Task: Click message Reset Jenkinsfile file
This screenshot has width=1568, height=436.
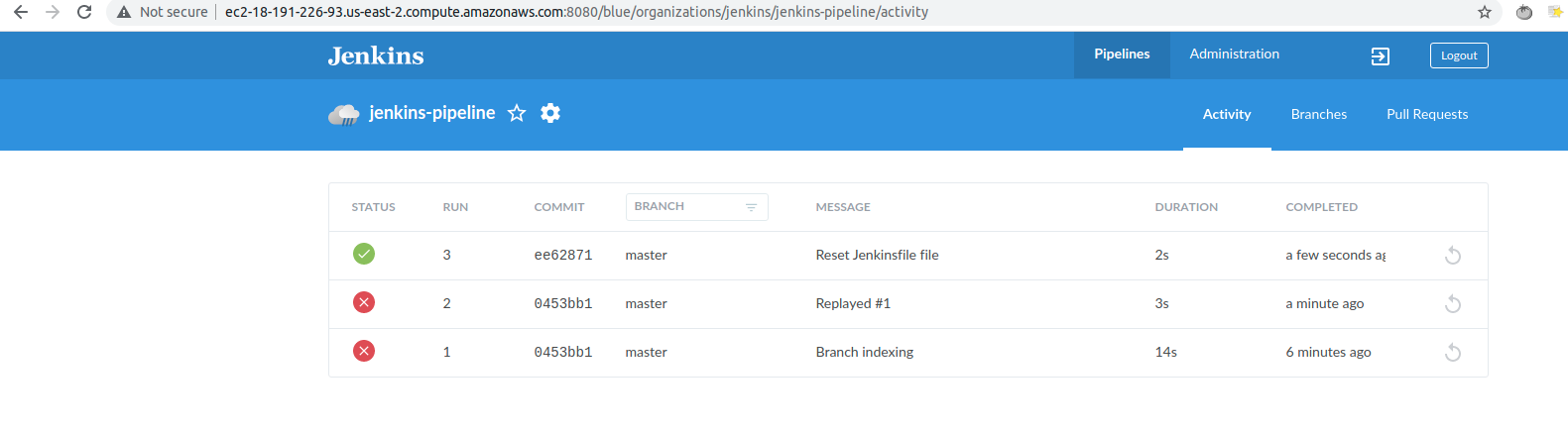Action: point(878,255)
